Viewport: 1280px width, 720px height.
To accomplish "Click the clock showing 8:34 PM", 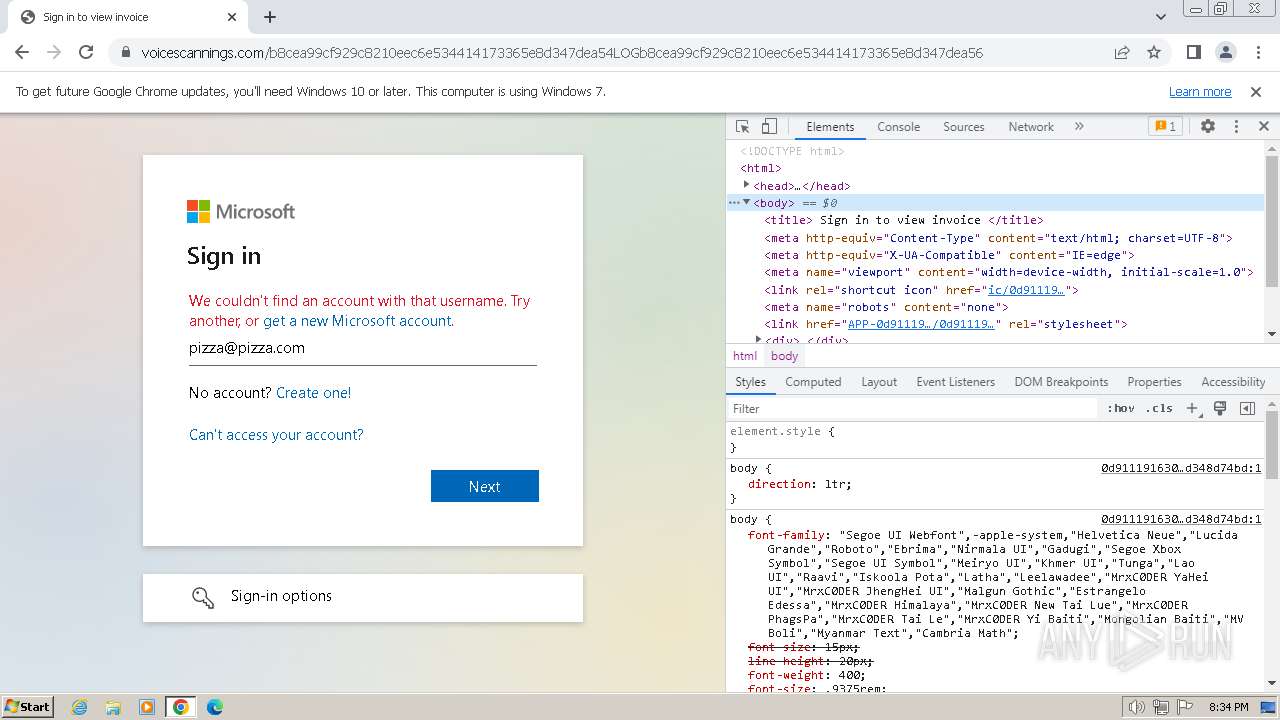I will click(x=1228, y=707).
